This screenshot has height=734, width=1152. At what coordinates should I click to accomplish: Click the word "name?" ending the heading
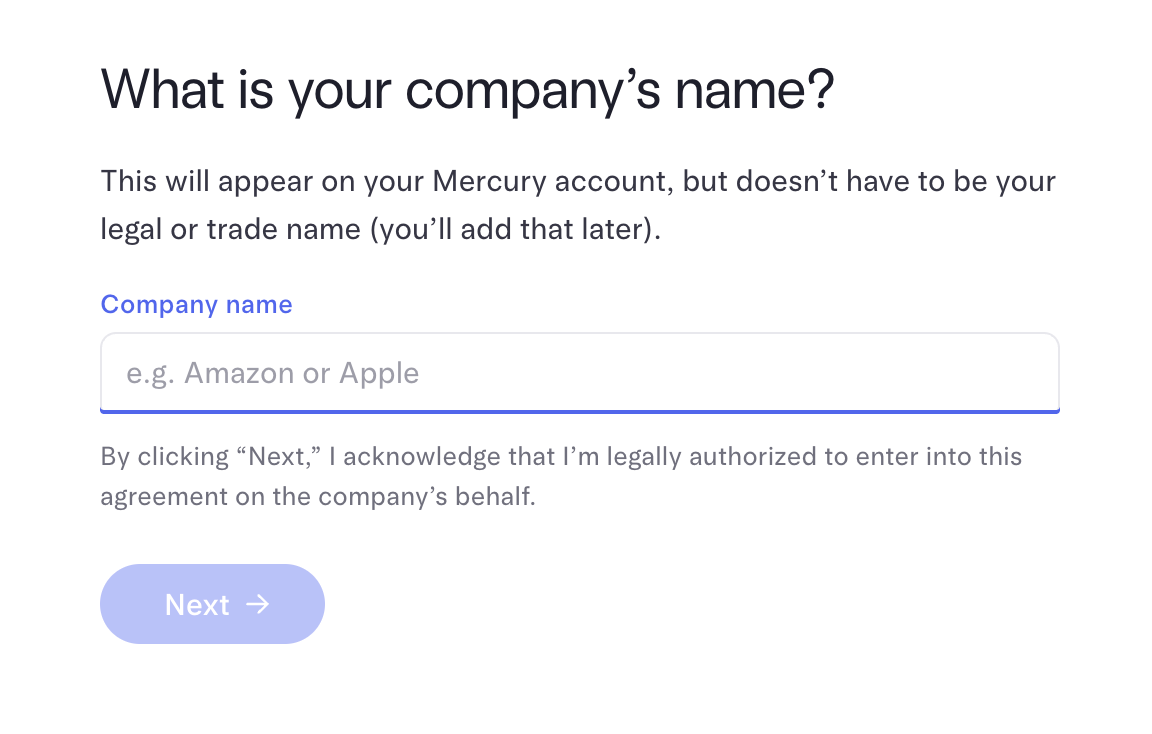point(754,89)
